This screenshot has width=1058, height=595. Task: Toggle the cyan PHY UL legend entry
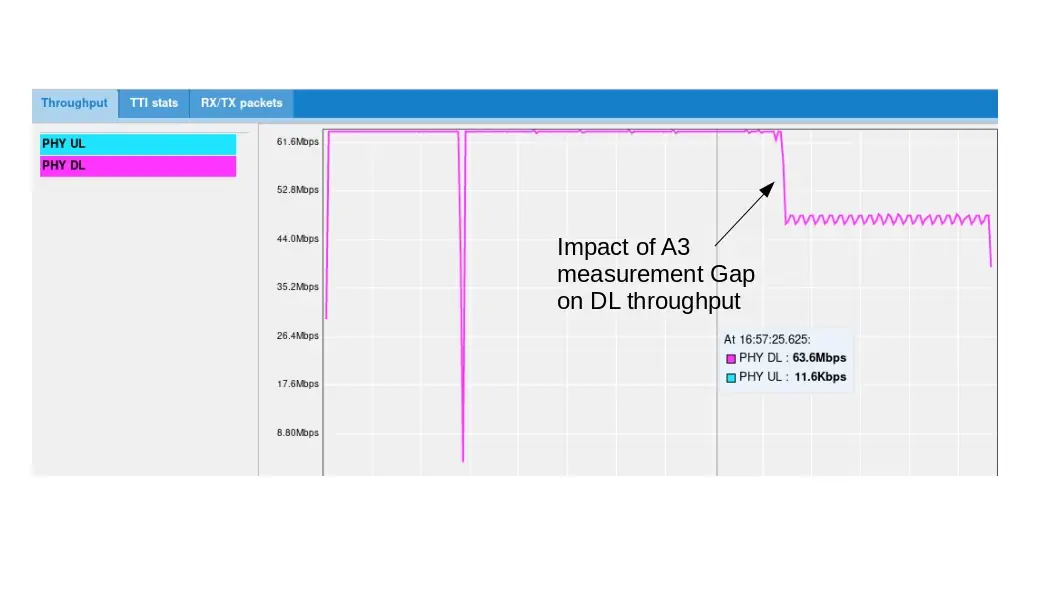(x=138, y=144)
